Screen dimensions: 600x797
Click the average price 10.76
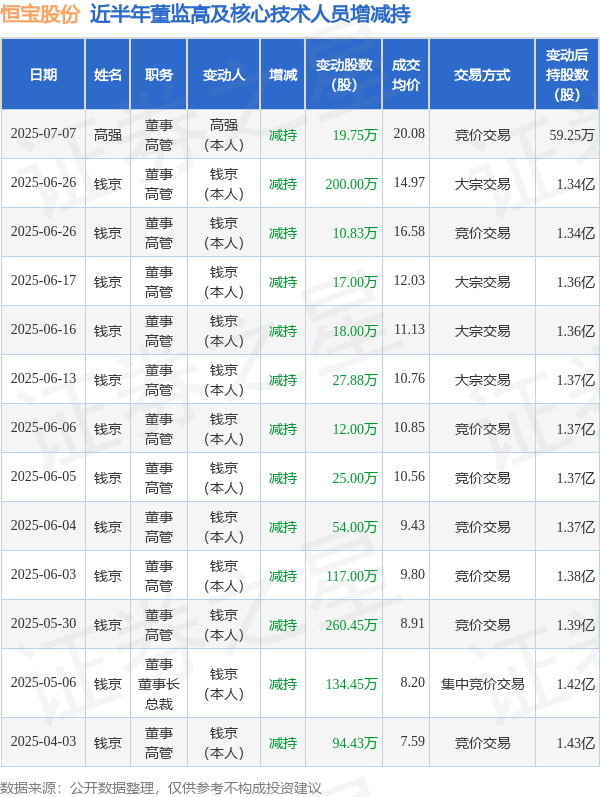click(x=409, y=378)
